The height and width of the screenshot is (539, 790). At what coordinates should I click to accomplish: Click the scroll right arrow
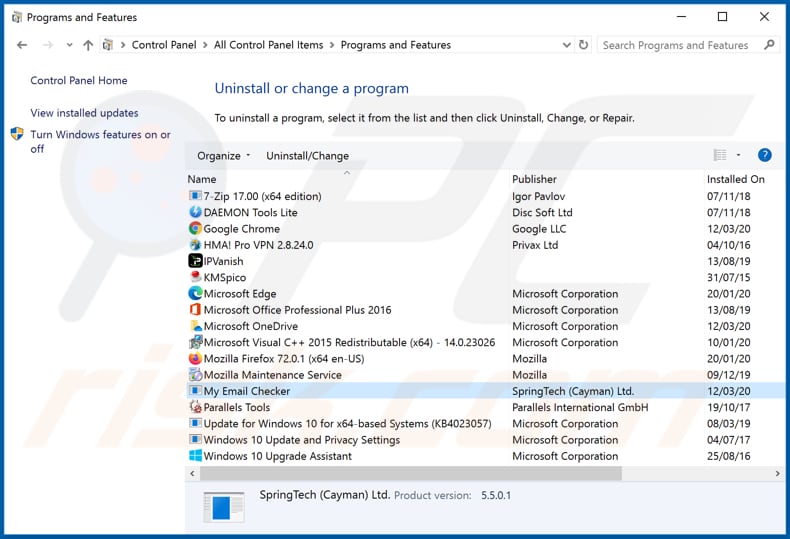tap(777, 474)
